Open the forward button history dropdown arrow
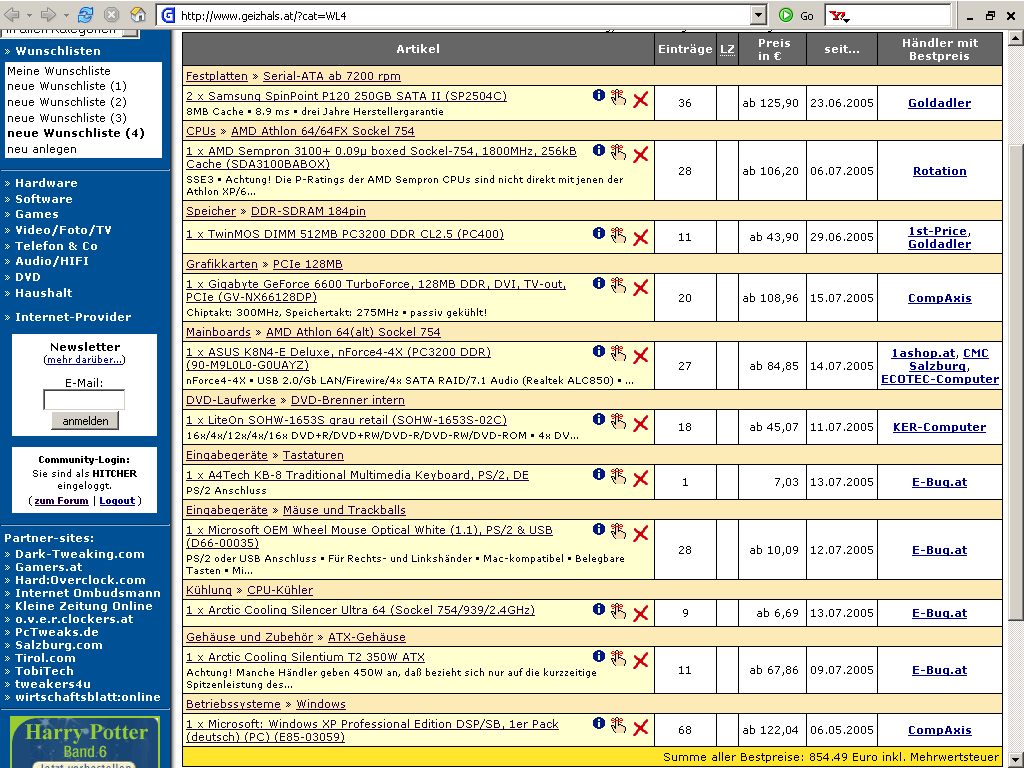The image size is (1024, 768). point(65,15)
